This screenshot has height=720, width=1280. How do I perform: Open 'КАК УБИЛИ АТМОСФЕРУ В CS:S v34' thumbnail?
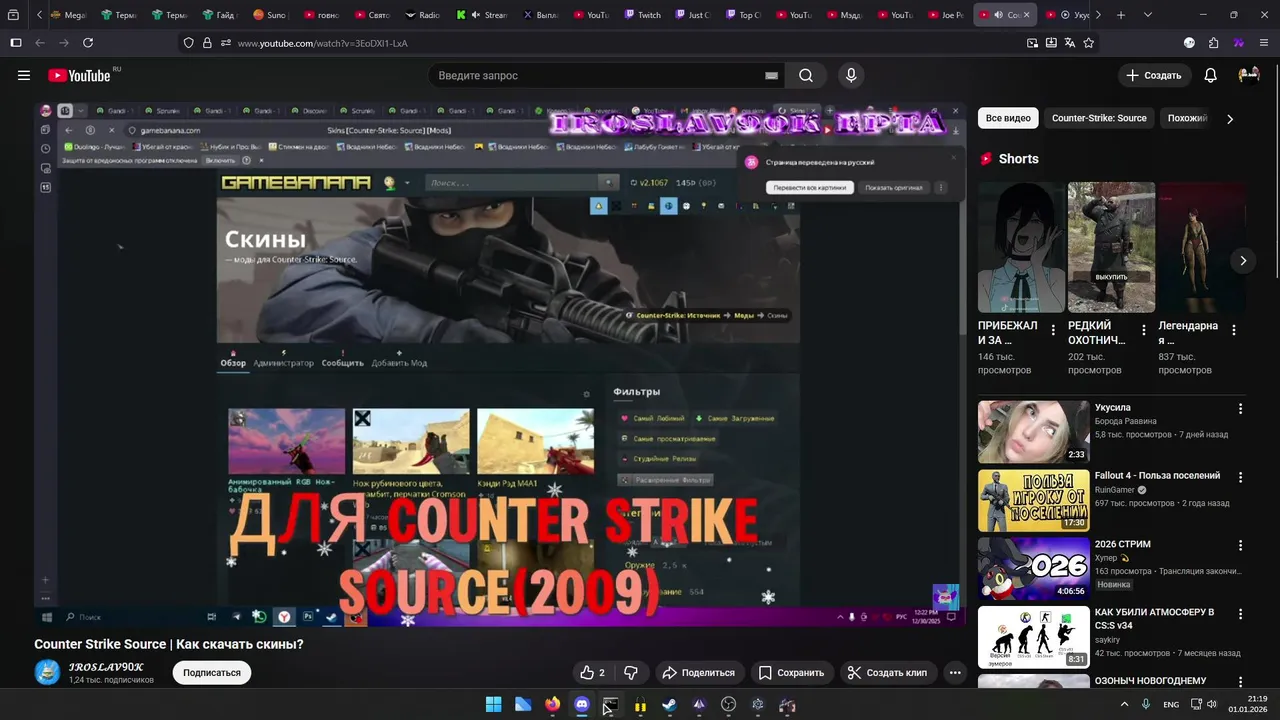(1033, 637)
